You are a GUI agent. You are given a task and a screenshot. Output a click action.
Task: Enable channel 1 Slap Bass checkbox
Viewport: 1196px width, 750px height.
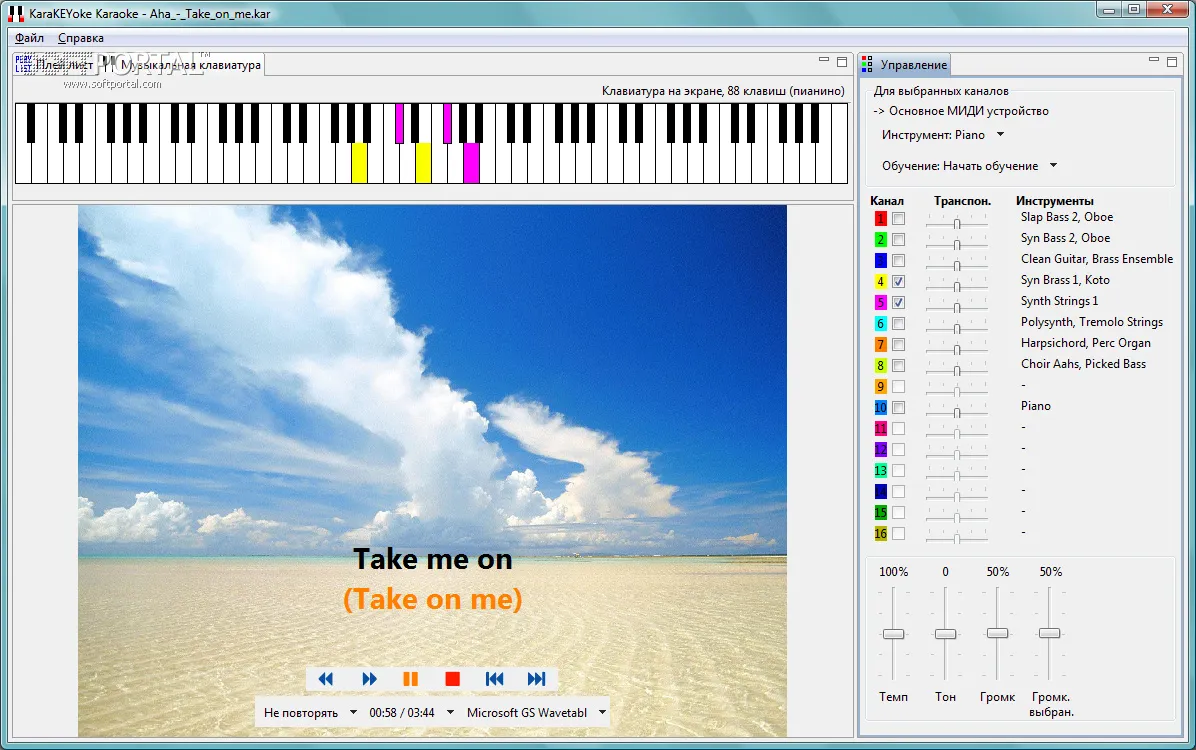click(x=899, y=219)
